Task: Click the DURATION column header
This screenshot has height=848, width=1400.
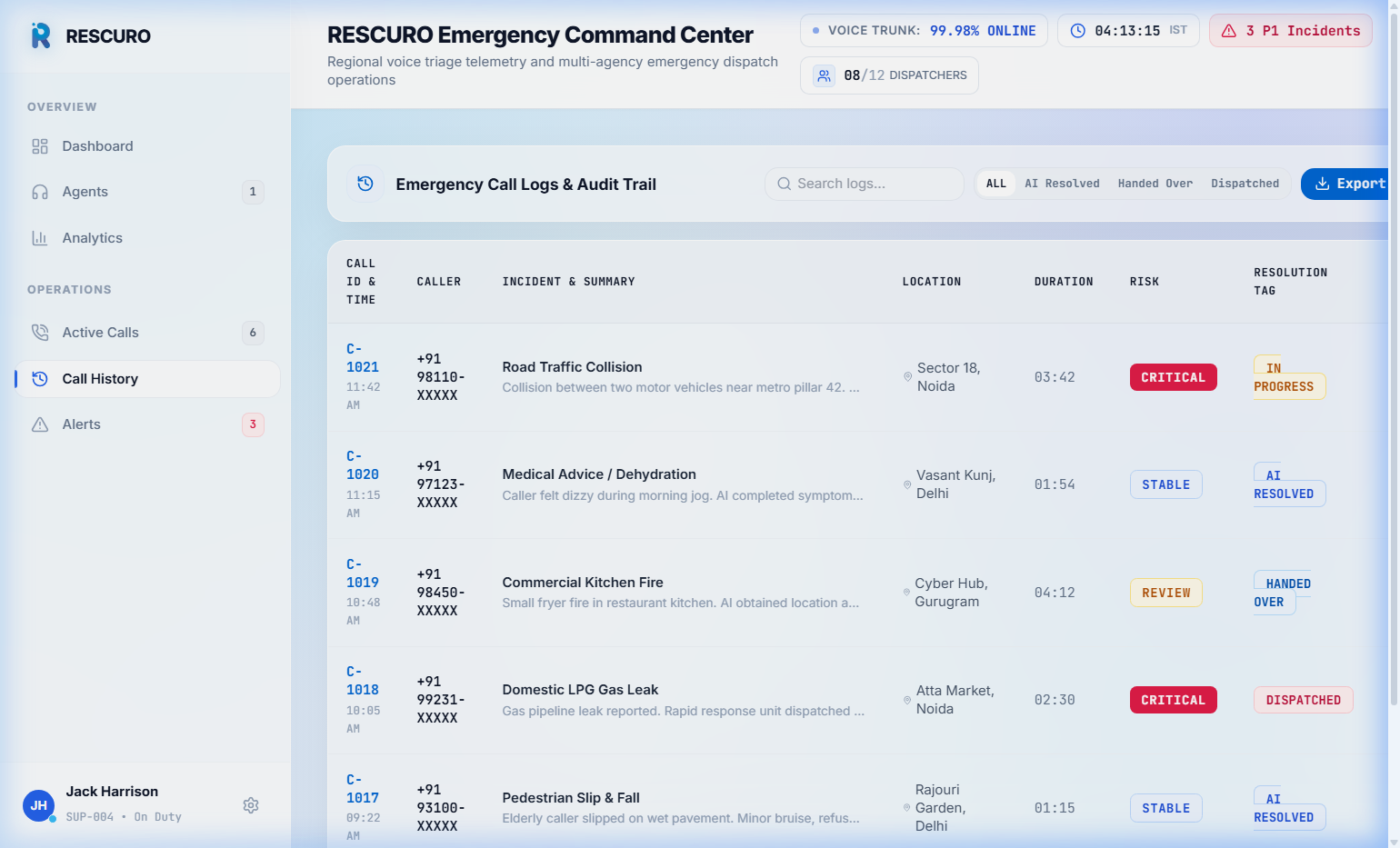Action: pos(1064,282)
